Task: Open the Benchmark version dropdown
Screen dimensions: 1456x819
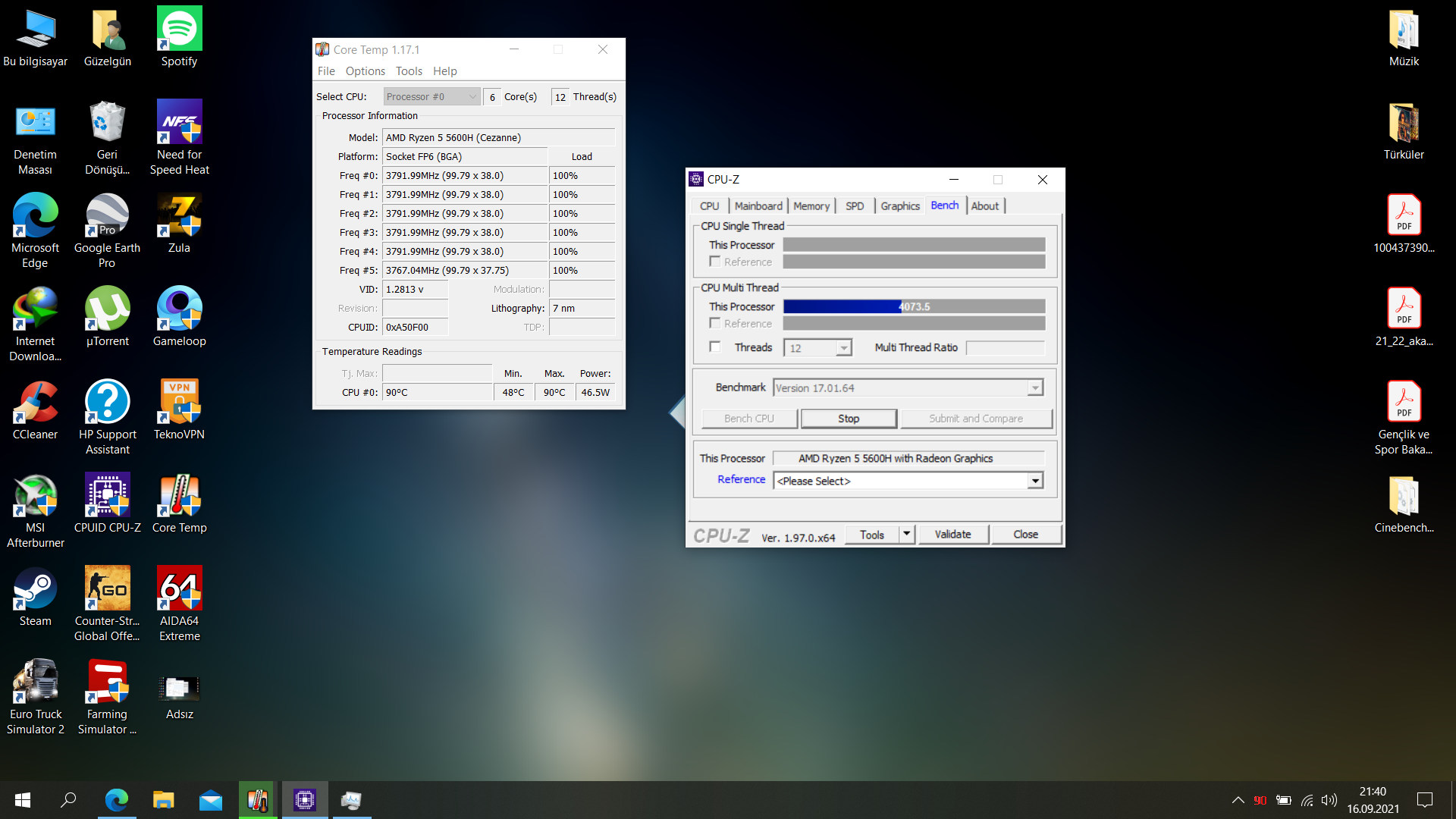Action: tap(1035, 388)
